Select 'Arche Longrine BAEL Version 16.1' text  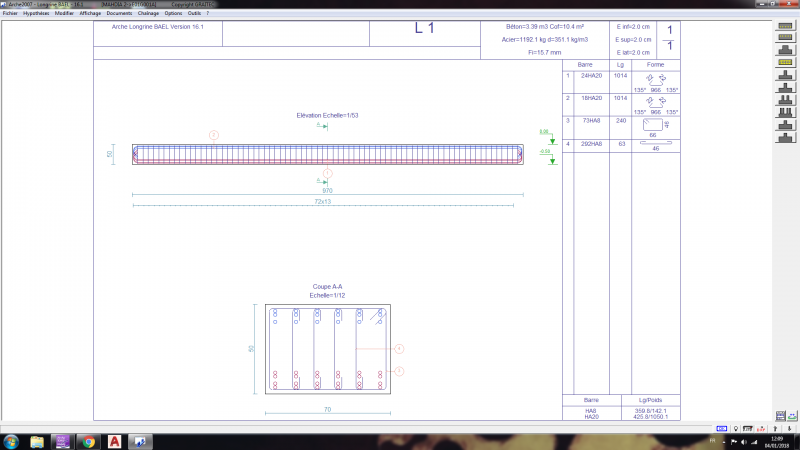coord(158,27)
